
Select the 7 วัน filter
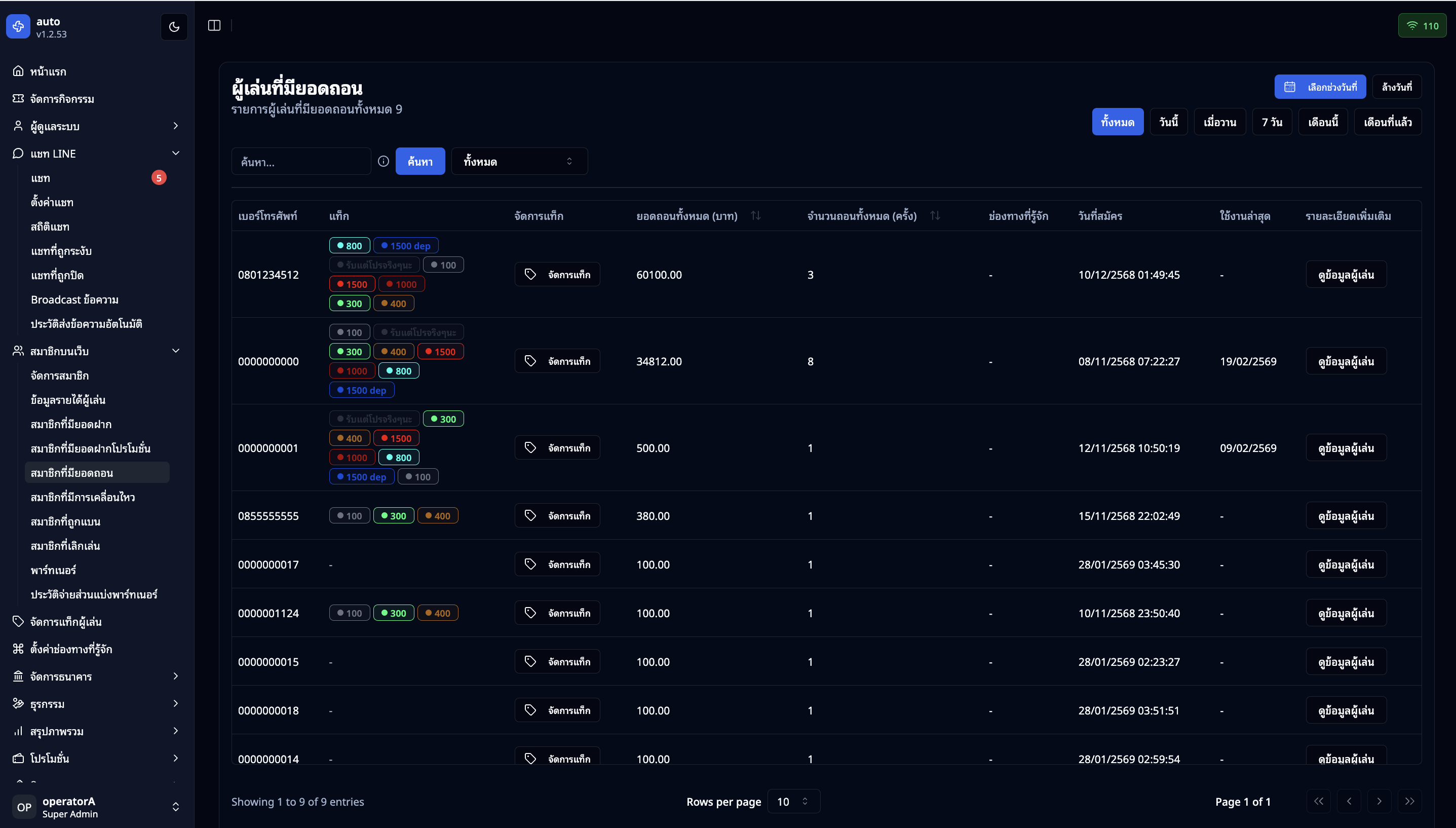[x=1272, y=122]
